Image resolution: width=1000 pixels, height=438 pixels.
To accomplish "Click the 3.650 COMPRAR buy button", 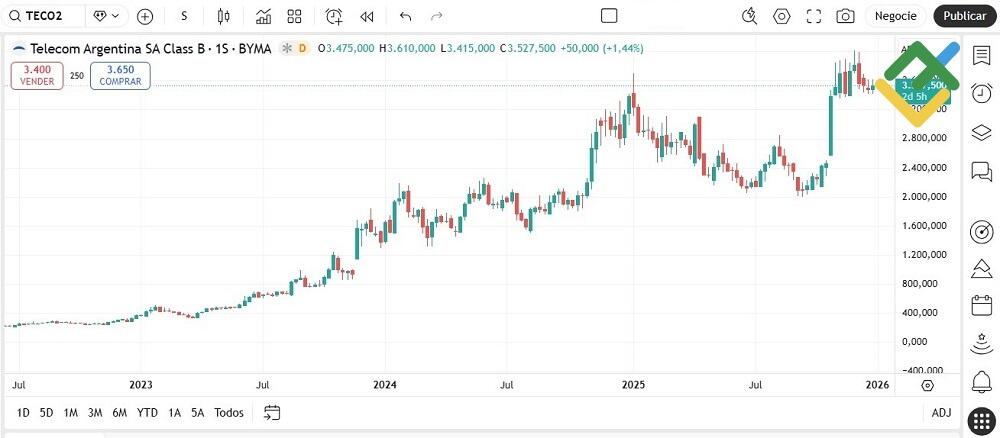I will [x=120, y=75].
